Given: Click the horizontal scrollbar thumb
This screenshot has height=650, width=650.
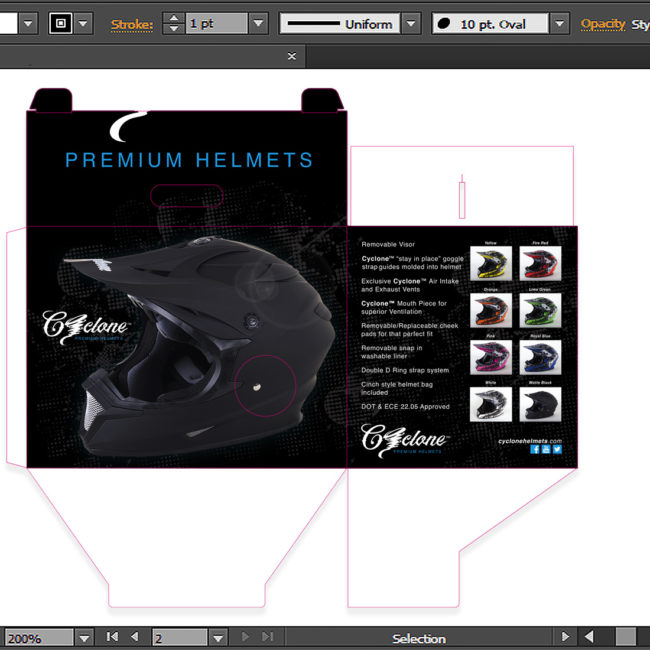Looking at the screenshot, I should pyautogui.click(x=626, y=637).
